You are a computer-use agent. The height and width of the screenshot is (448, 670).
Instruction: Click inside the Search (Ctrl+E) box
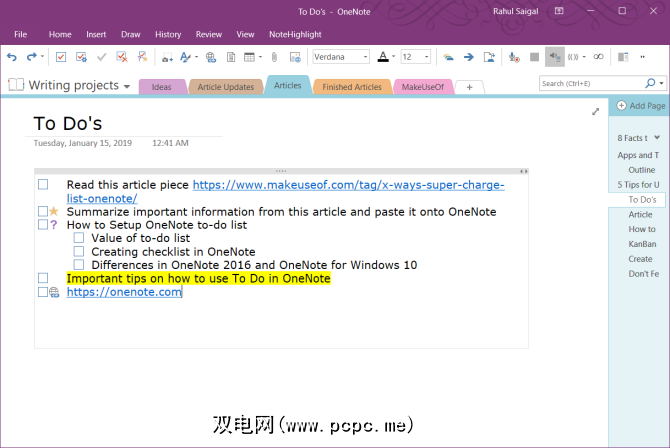(590, 83)
